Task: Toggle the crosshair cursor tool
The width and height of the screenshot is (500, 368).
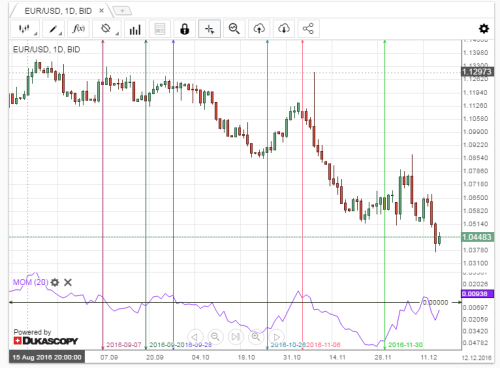Action: (x=209, y=29)
